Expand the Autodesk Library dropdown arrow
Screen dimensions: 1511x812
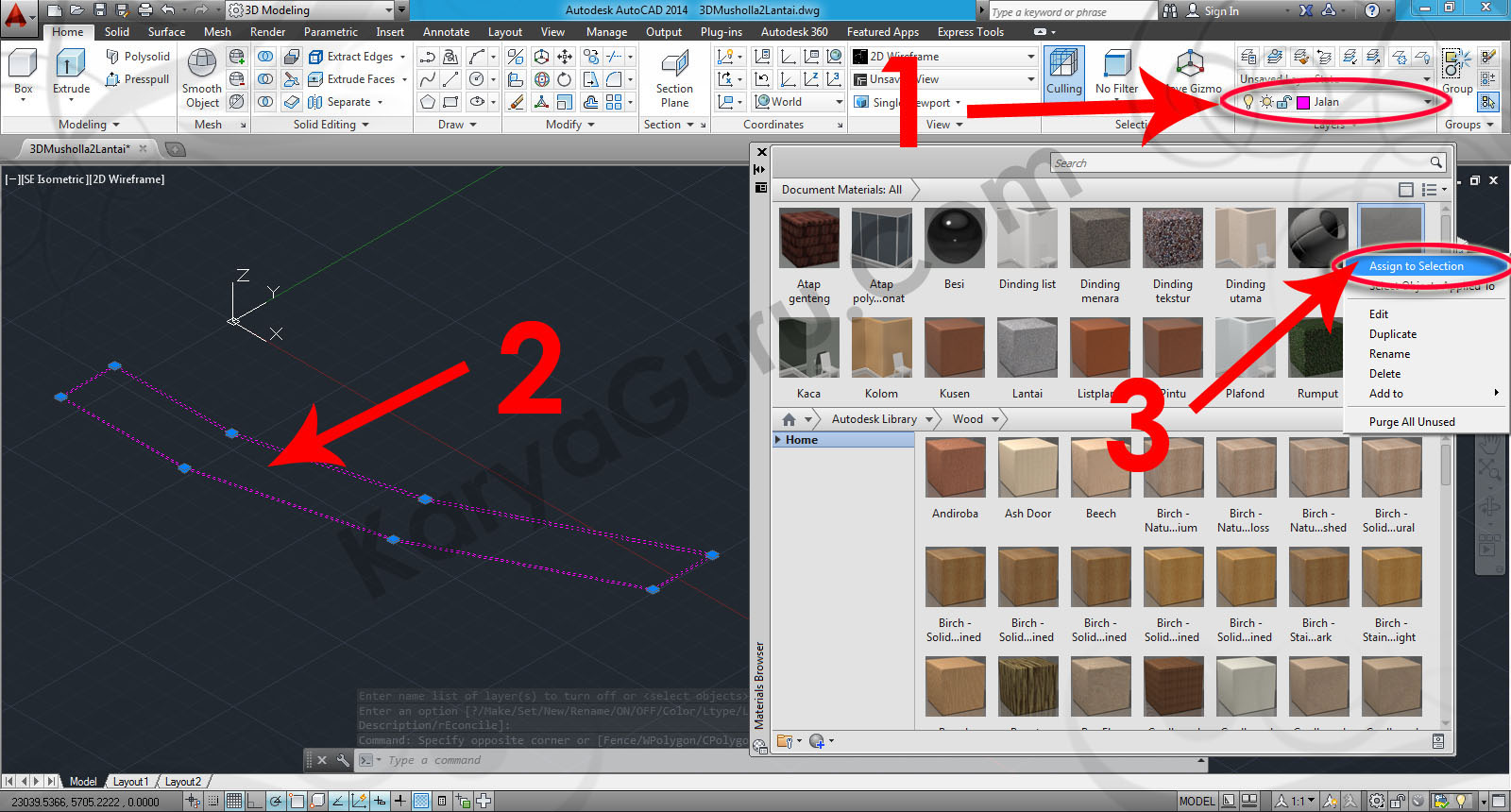[929, 419]
